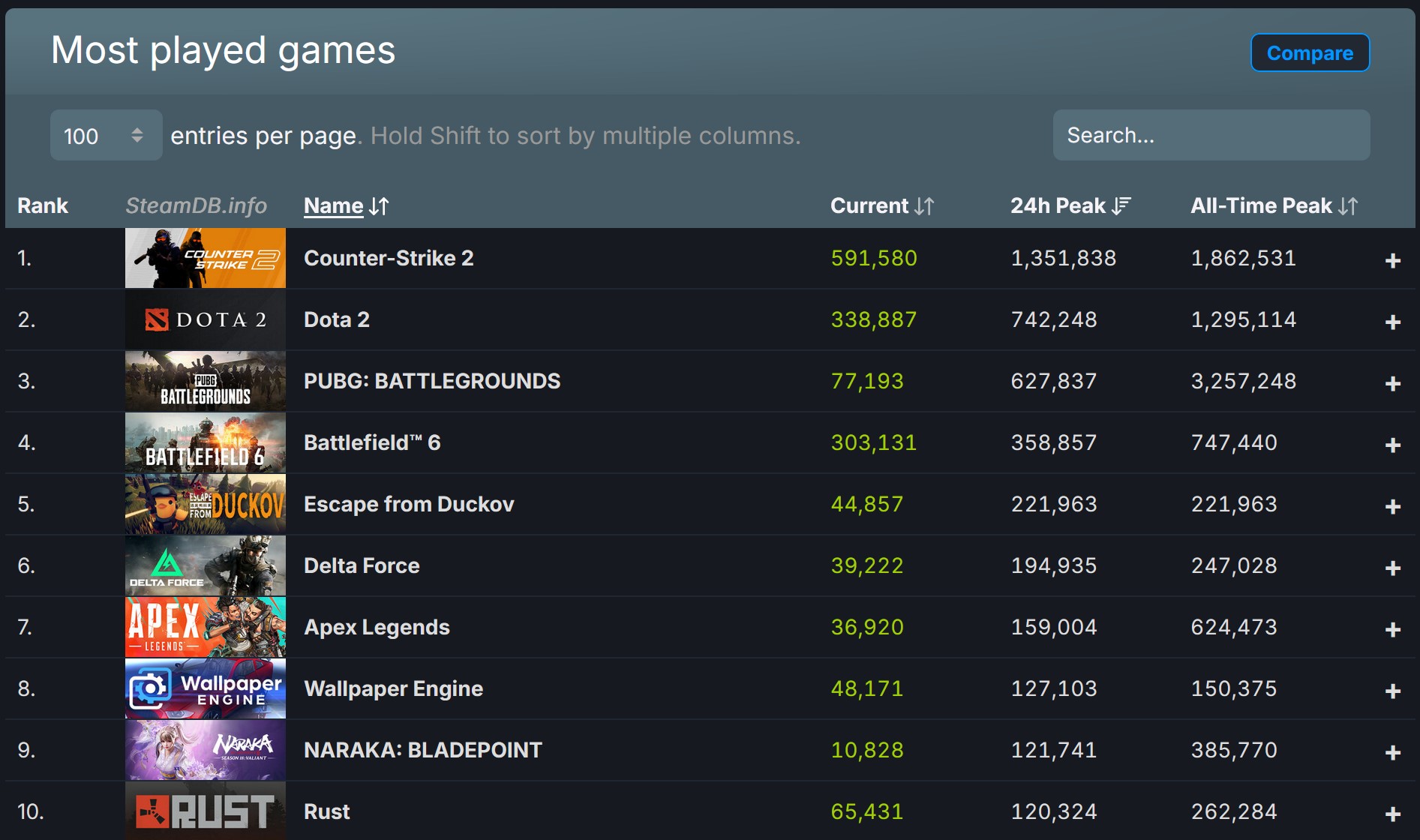Select all-time peak value 150,375
The height and width of the screenshot is (840, 1420).
[x=1234, y=688]
